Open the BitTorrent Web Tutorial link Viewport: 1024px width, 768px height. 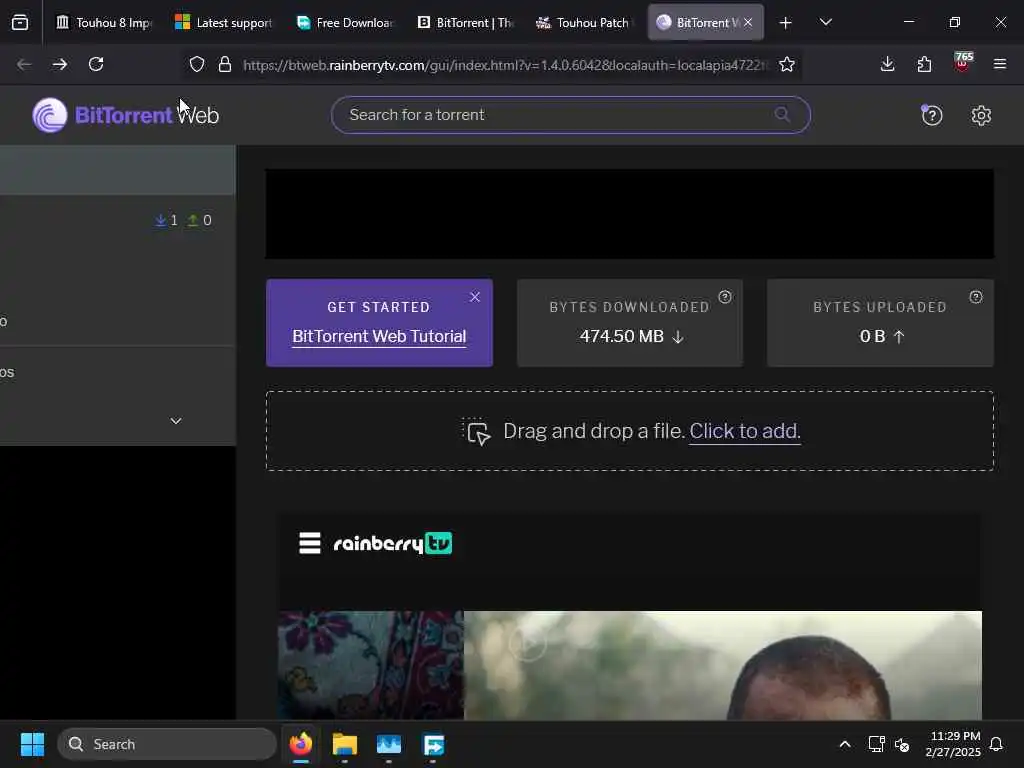pos(379,336)
